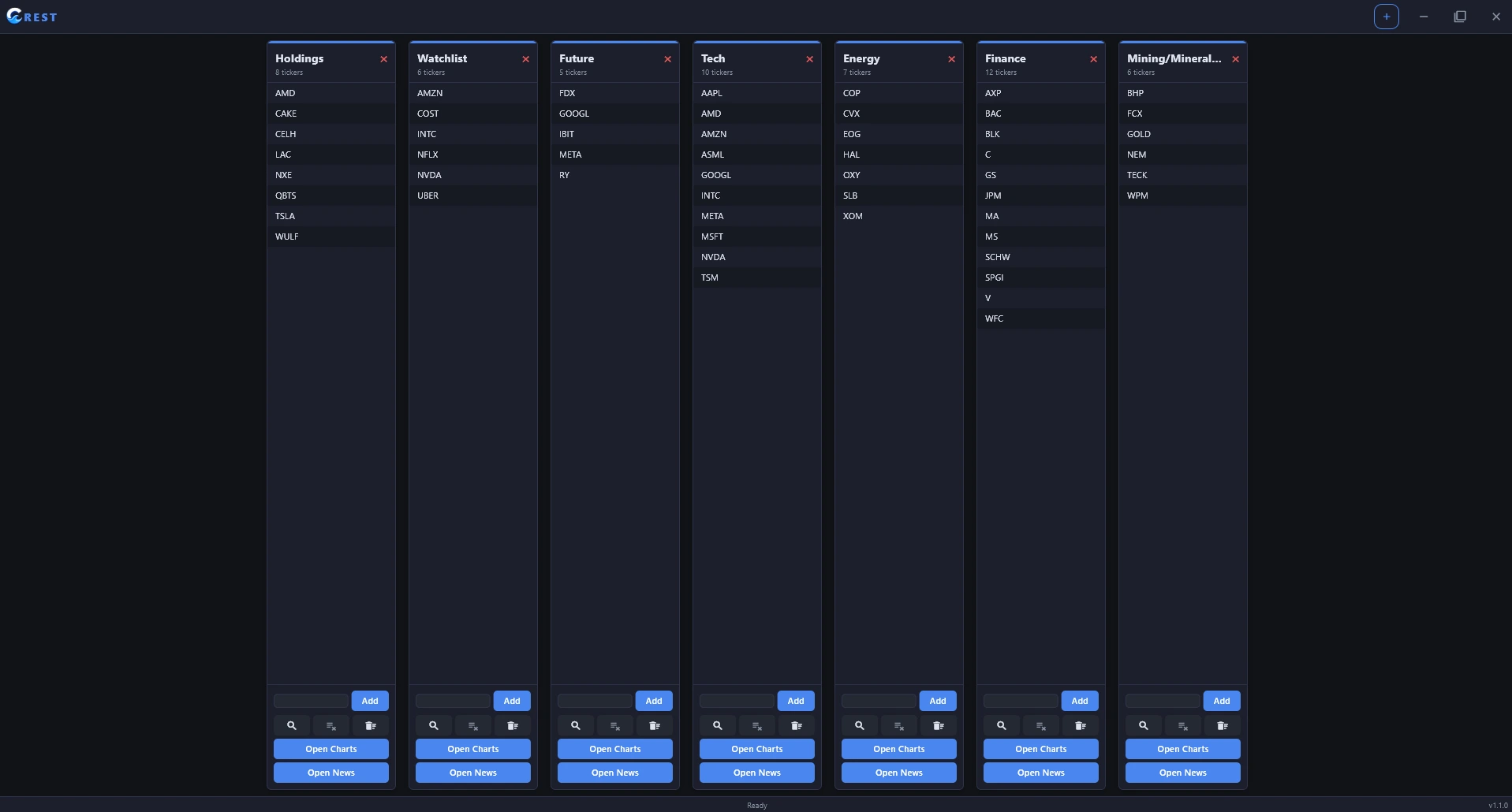The image size is (1512, 812).
Task: Close the Mining/Minerals list with red X
Action: click(1236, 59)
